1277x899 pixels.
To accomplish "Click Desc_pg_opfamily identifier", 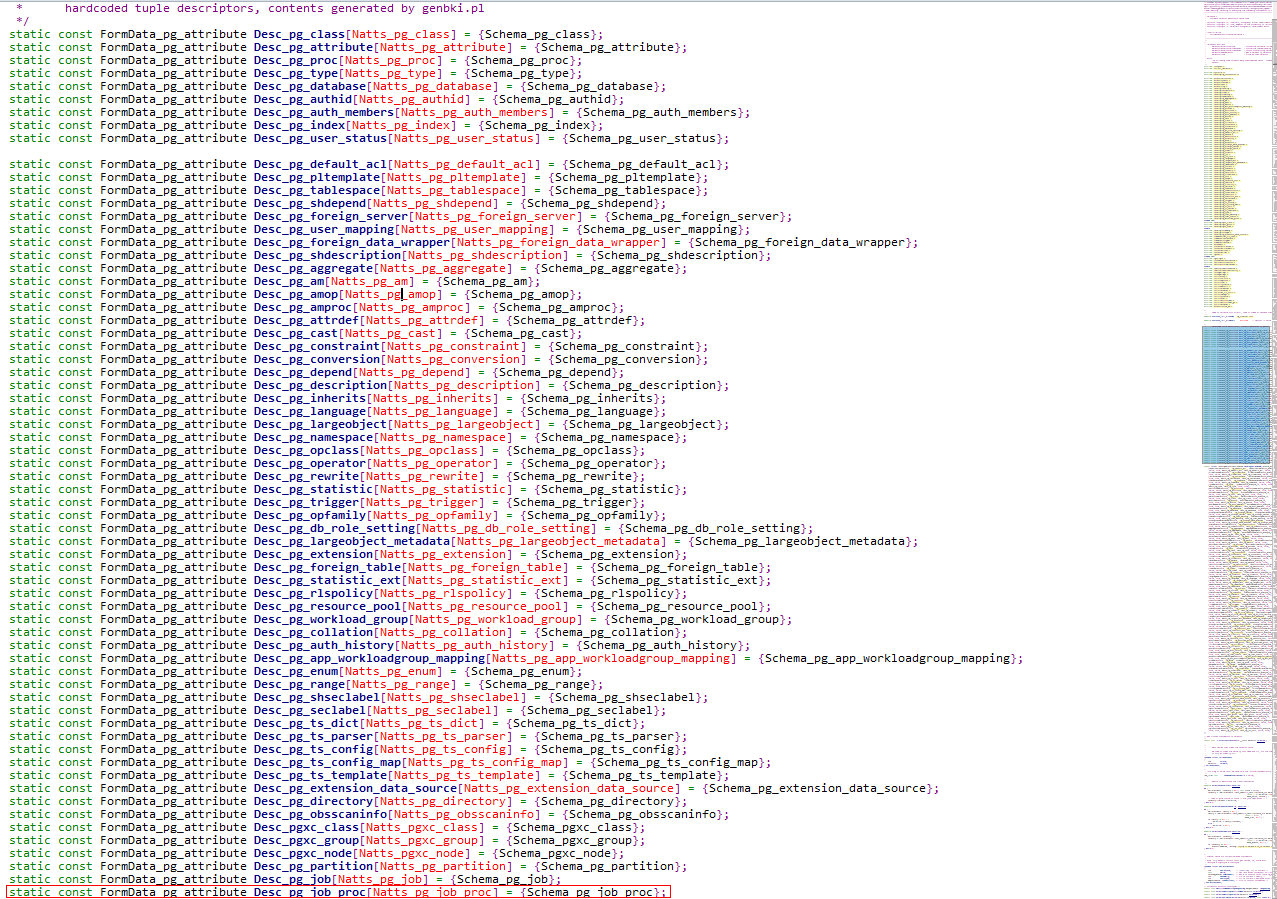I will coord(310,515).
